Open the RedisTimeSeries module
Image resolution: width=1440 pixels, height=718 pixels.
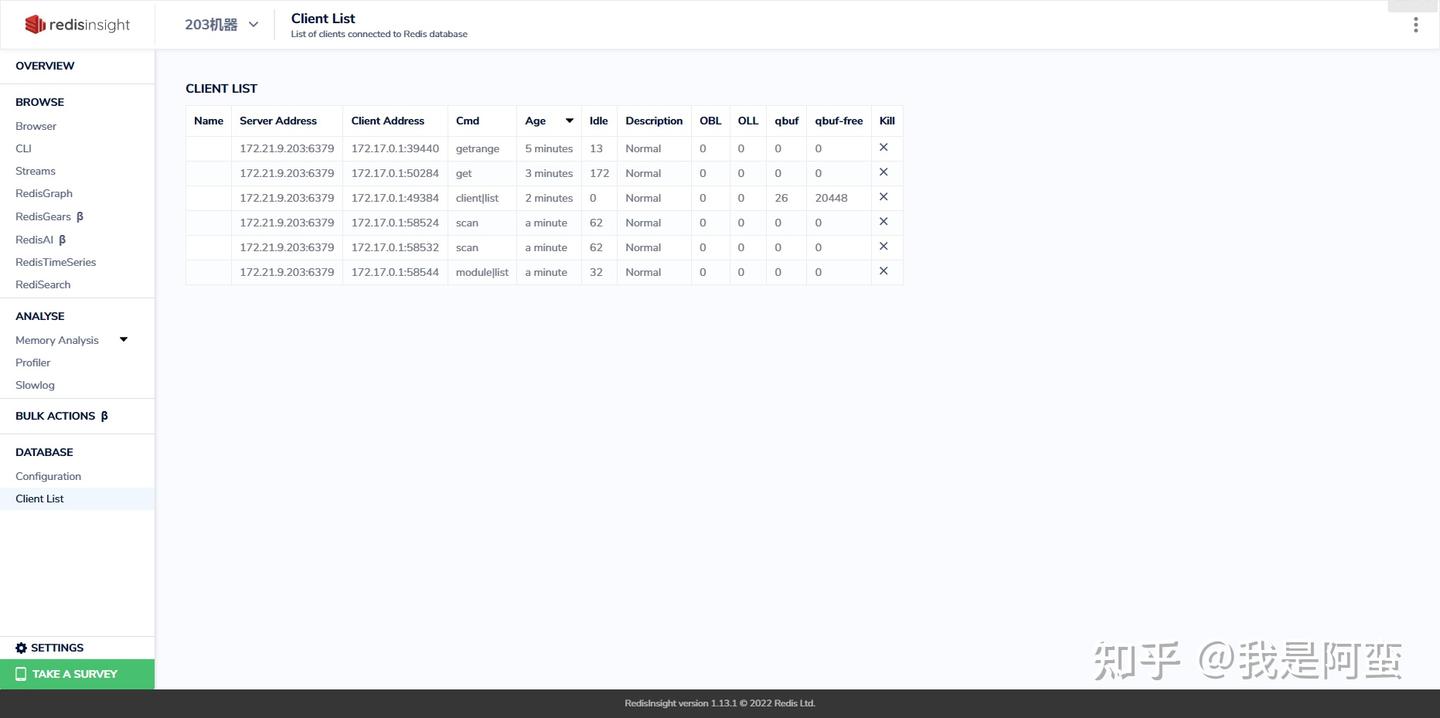tap(55, 261)
